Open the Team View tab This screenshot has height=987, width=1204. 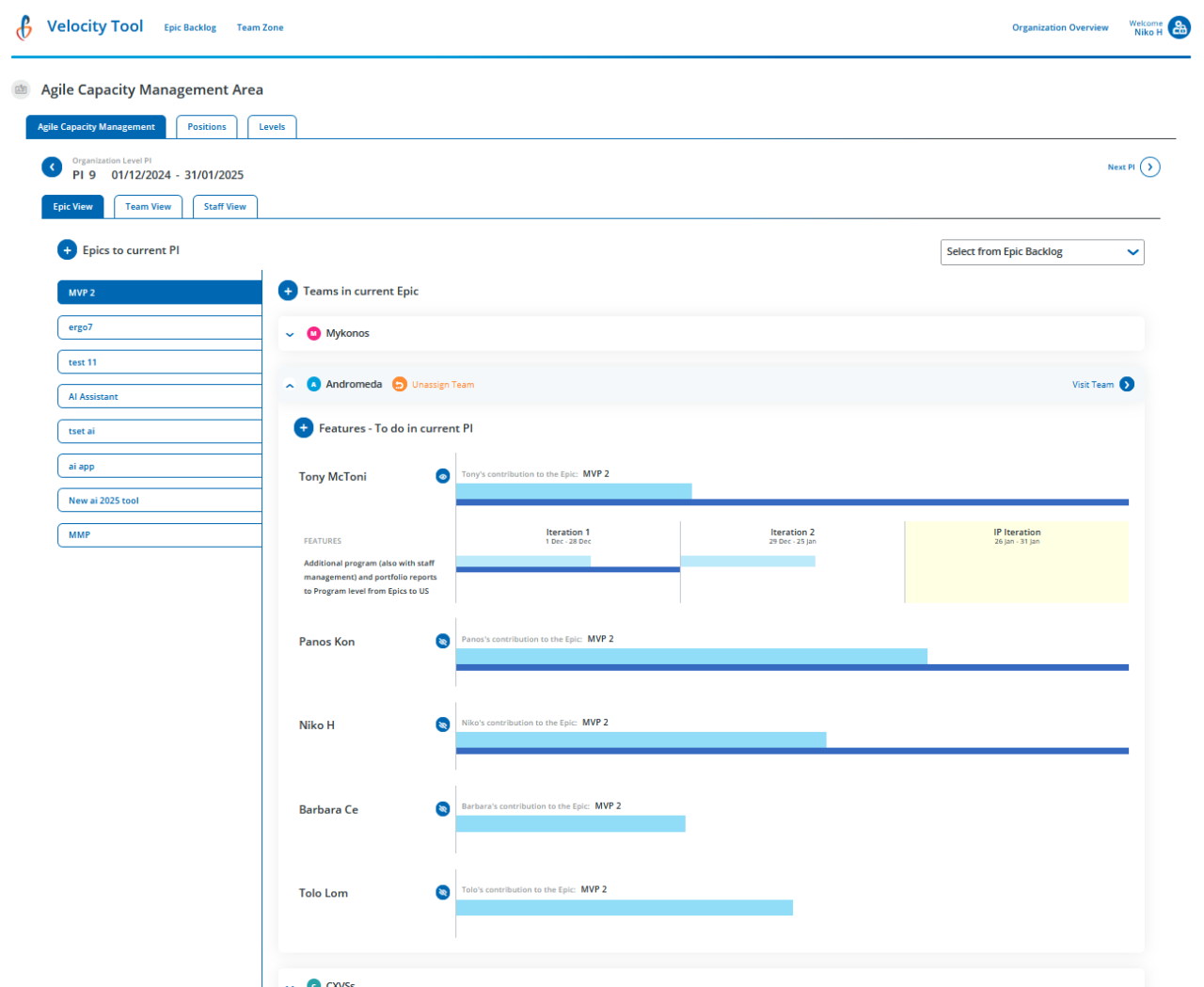[148, 206]
